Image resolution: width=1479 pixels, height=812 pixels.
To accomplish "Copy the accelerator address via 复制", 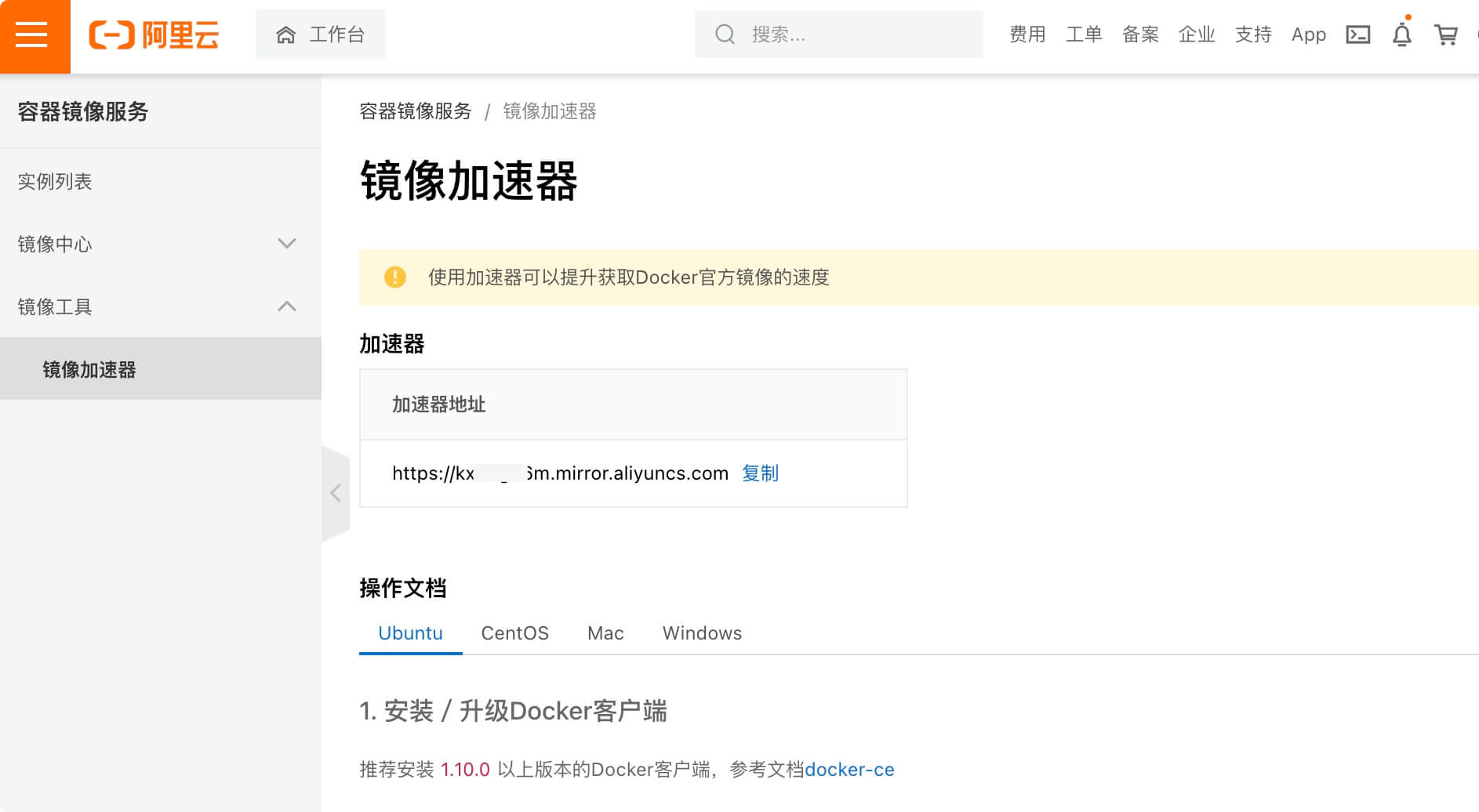I will point(761,473).
